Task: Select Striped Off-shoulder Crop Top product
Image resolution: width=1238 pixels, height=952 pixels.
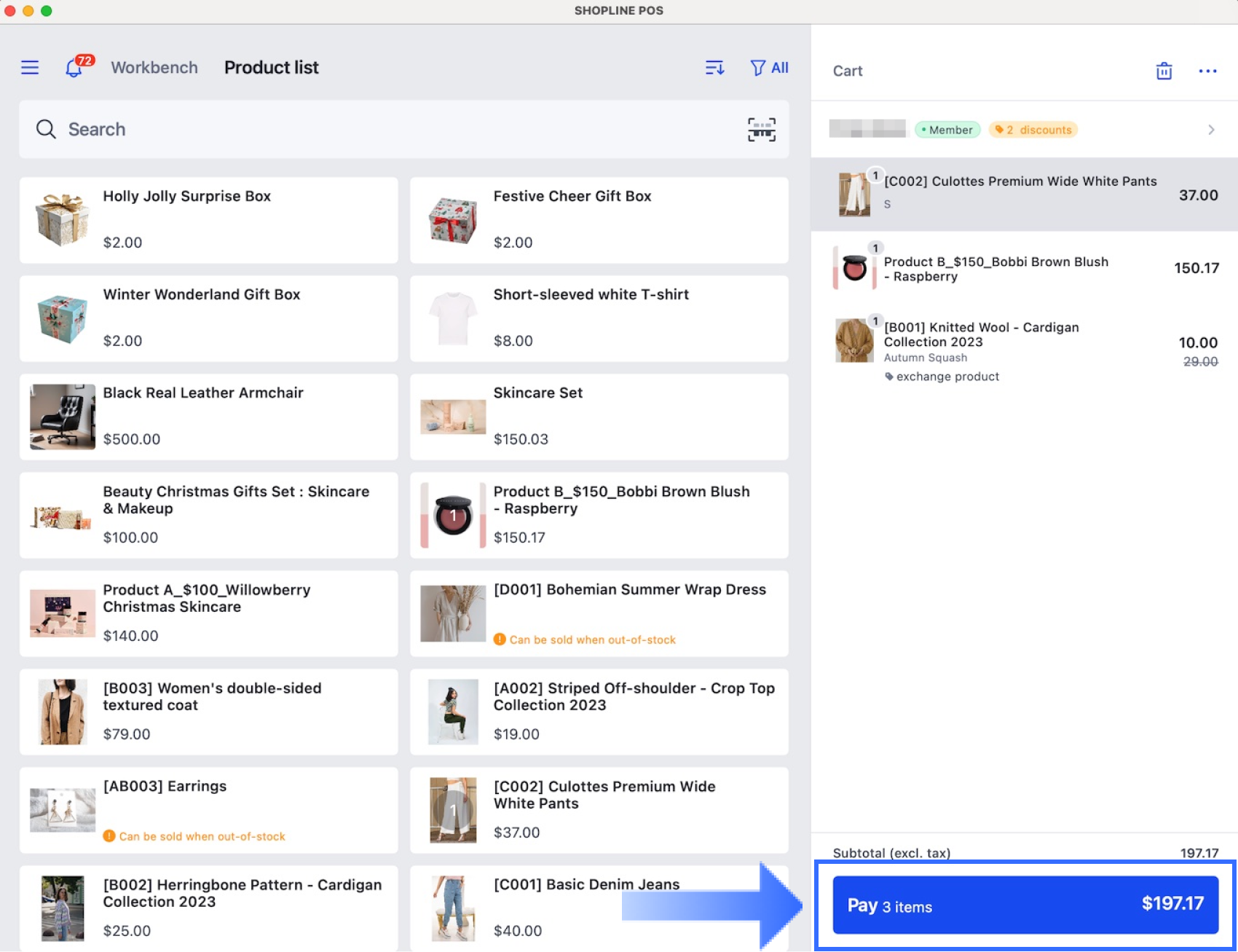Action: [x=599, y=712]
